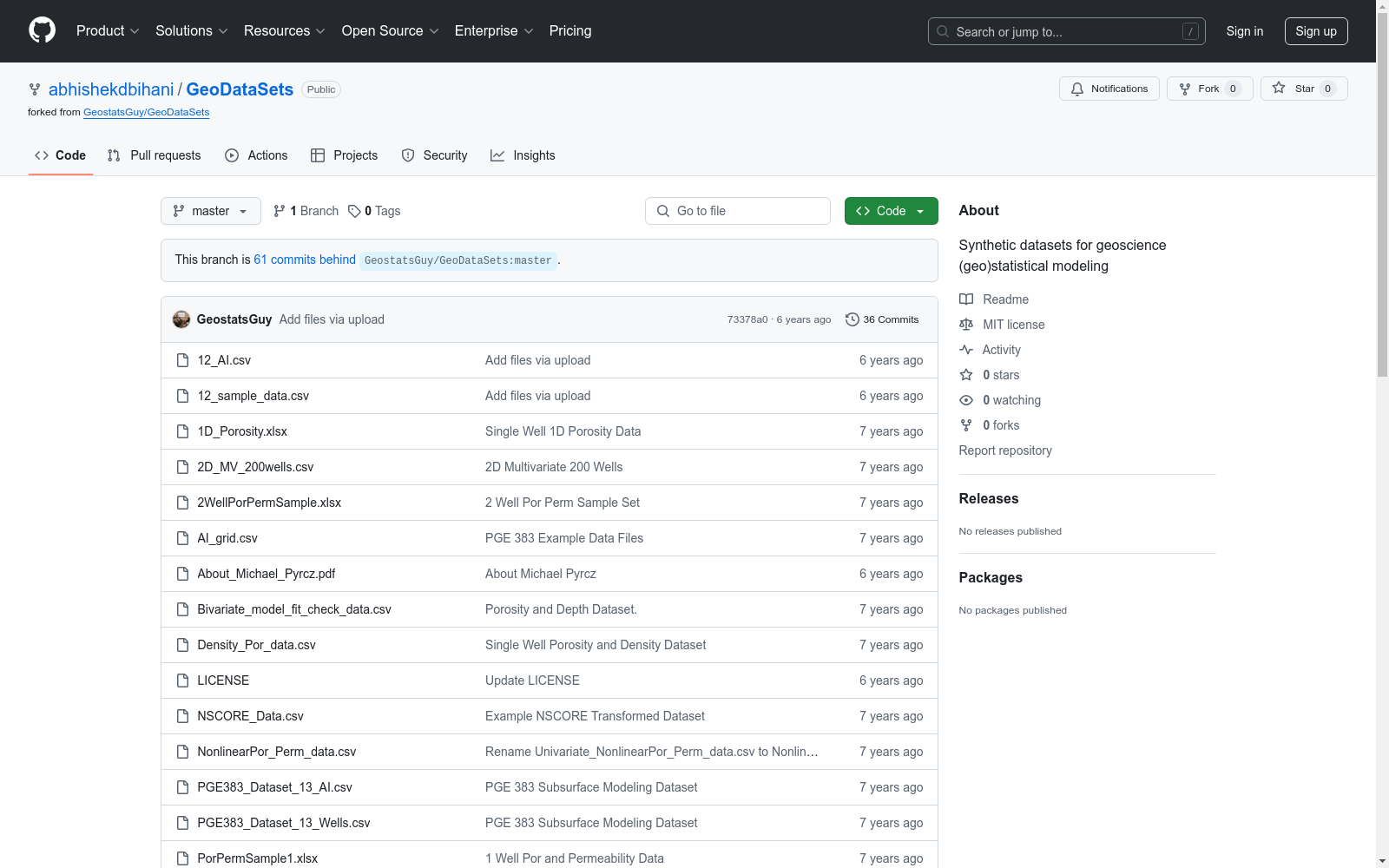View the 0 forks link in About
1389x868 pixels.
tap(990, 425)
